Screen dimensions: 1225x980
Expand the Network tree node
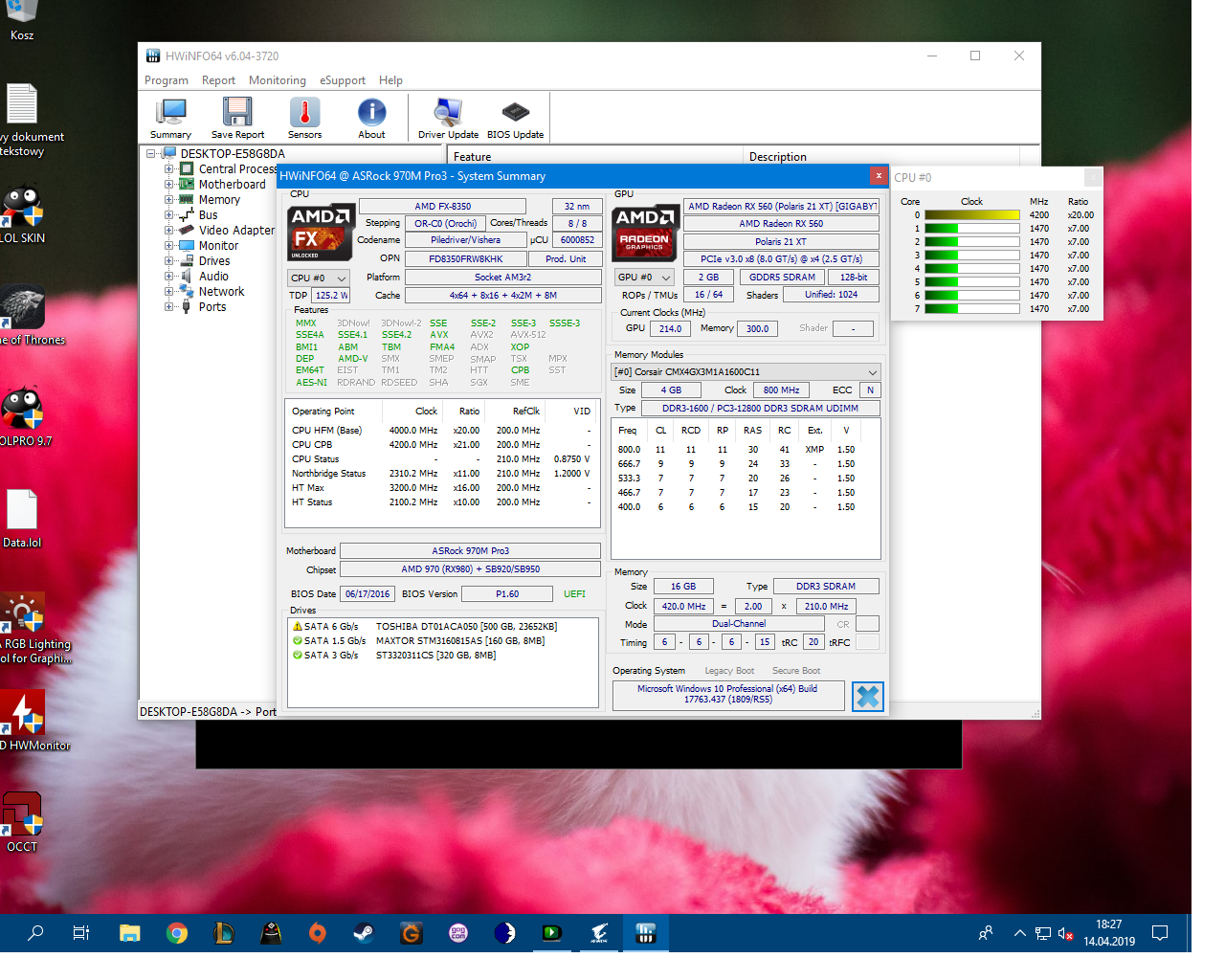[168, 291]
